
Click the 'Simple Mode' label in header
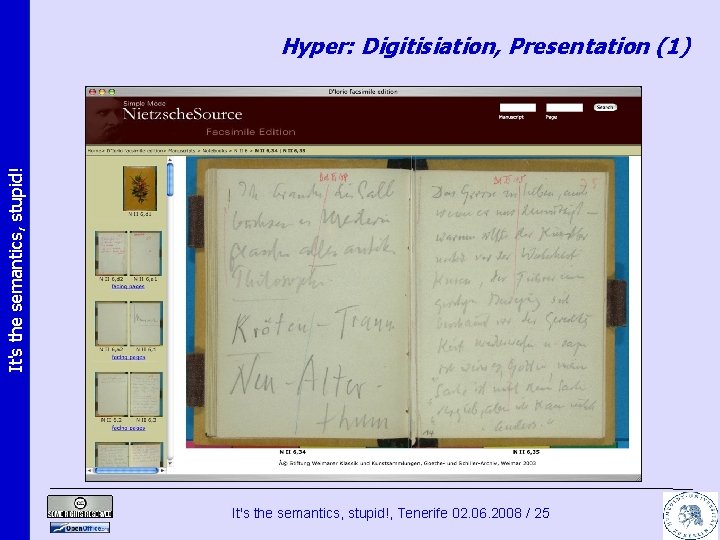[x=144, y=103]
